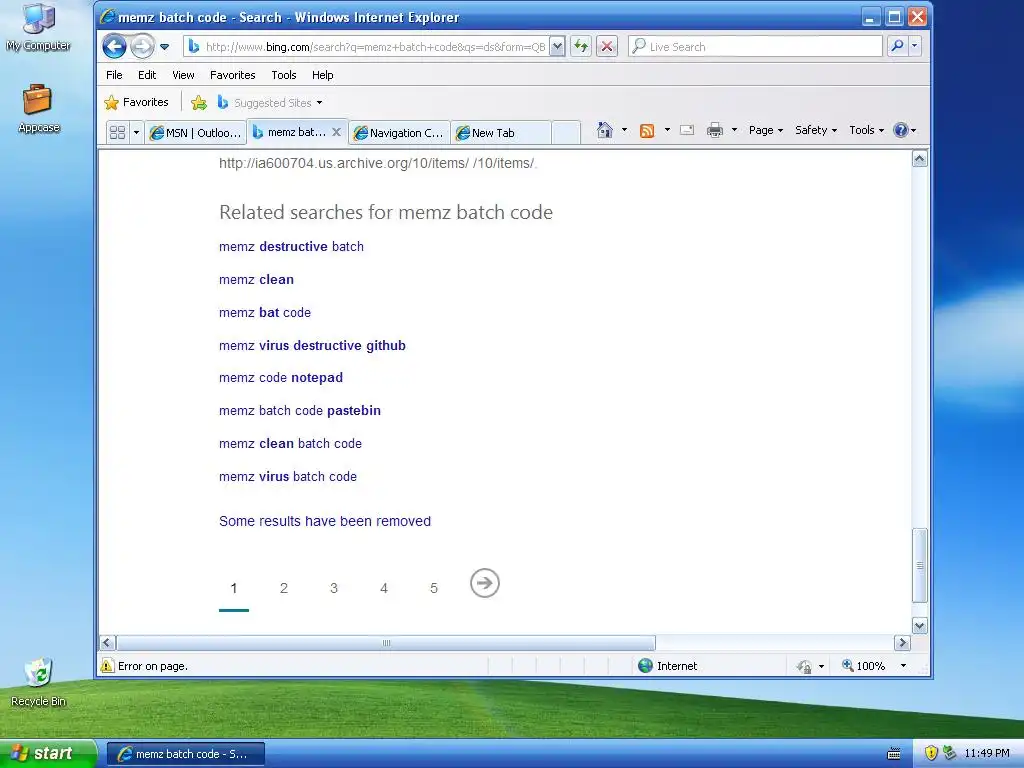Click vertical scrollbar down arrow
Screen dimensions: 1024x768
click(x=920, y=626)
